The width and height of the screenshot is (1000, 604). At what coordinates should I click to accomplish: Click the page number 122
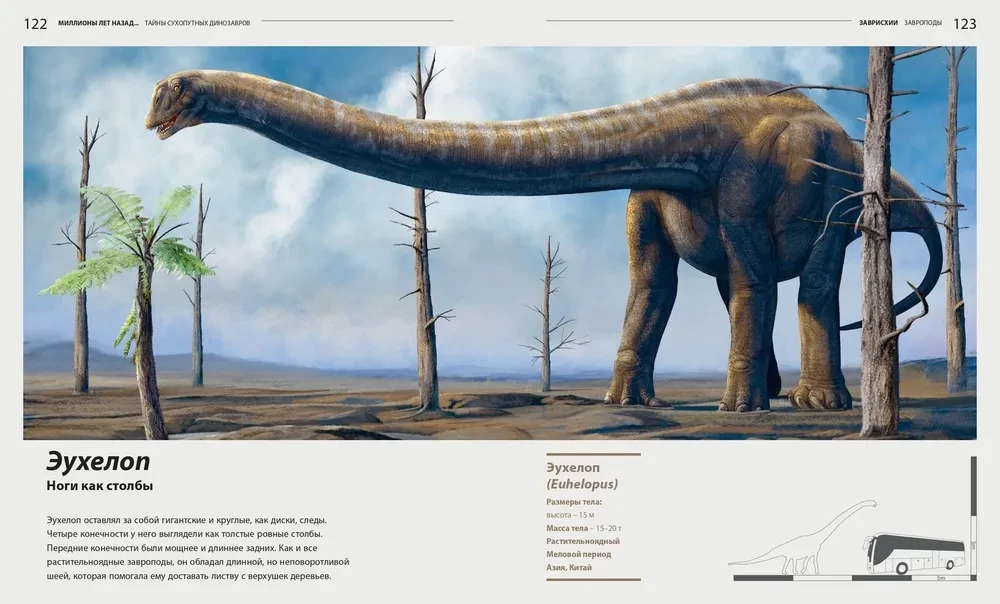[36, 24]
